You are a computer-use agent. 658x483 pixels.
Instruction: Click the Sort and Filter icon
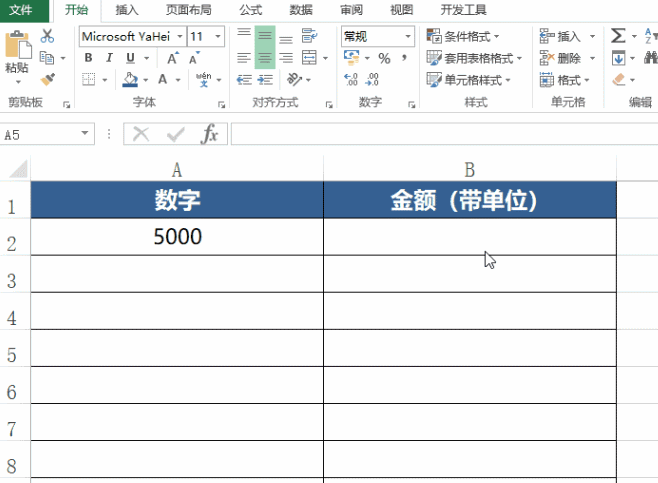click(x=651, y=36)
